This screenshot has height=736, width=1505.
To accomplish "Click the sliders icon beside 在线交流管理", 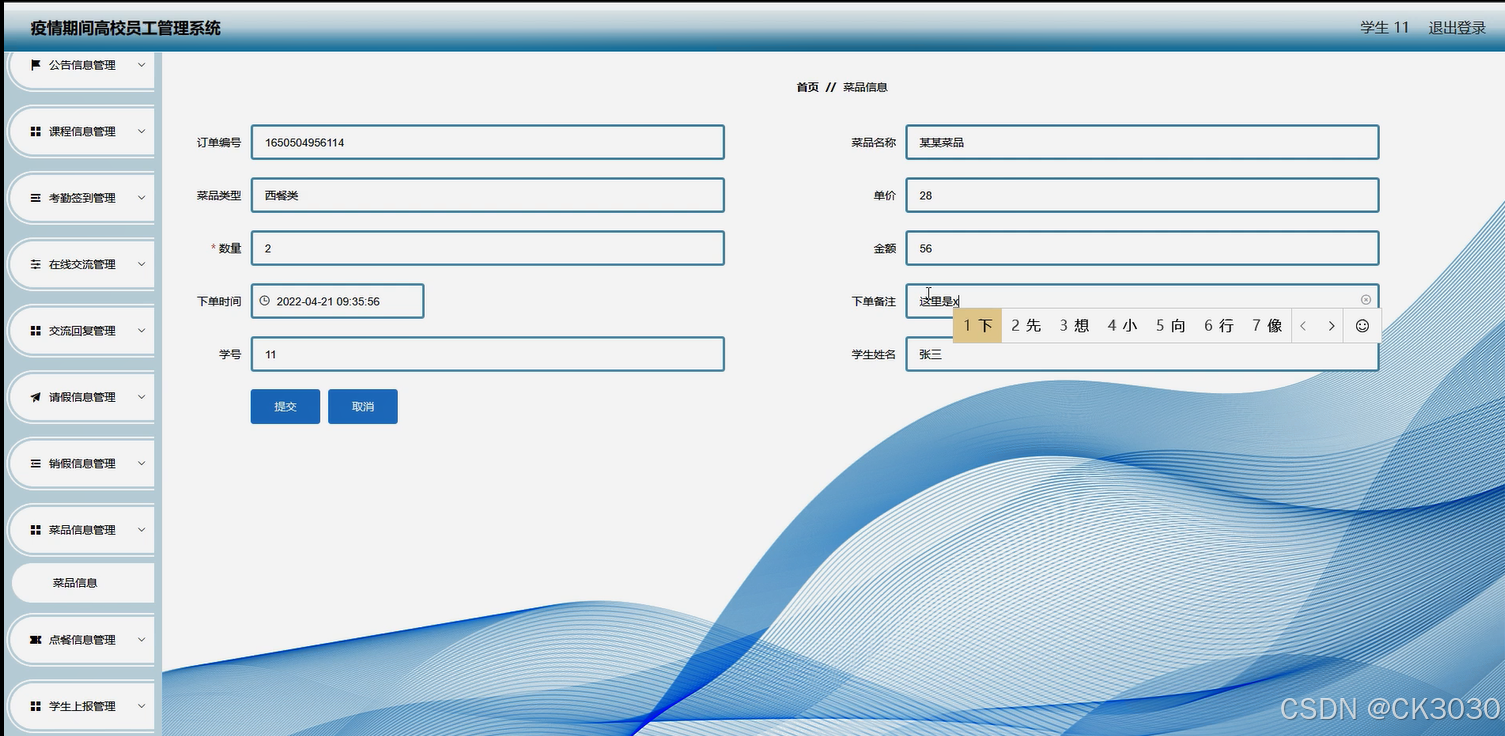I will coord(36,264).
